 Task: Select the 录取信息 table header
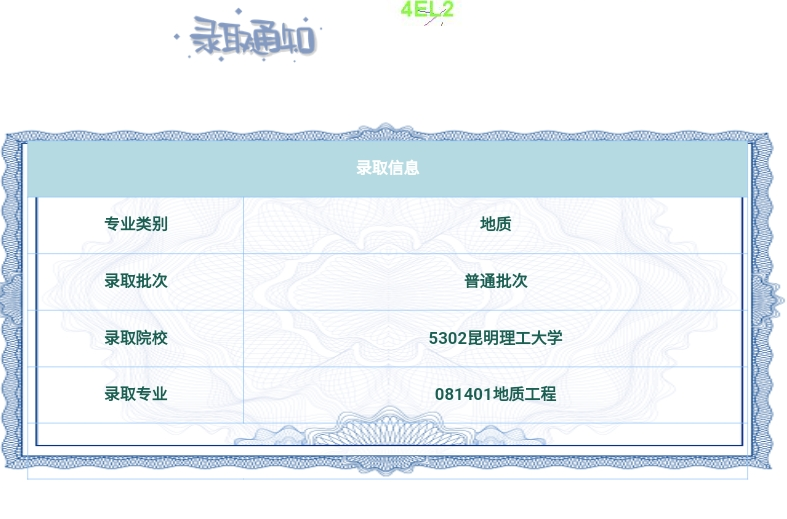[387, 168]
